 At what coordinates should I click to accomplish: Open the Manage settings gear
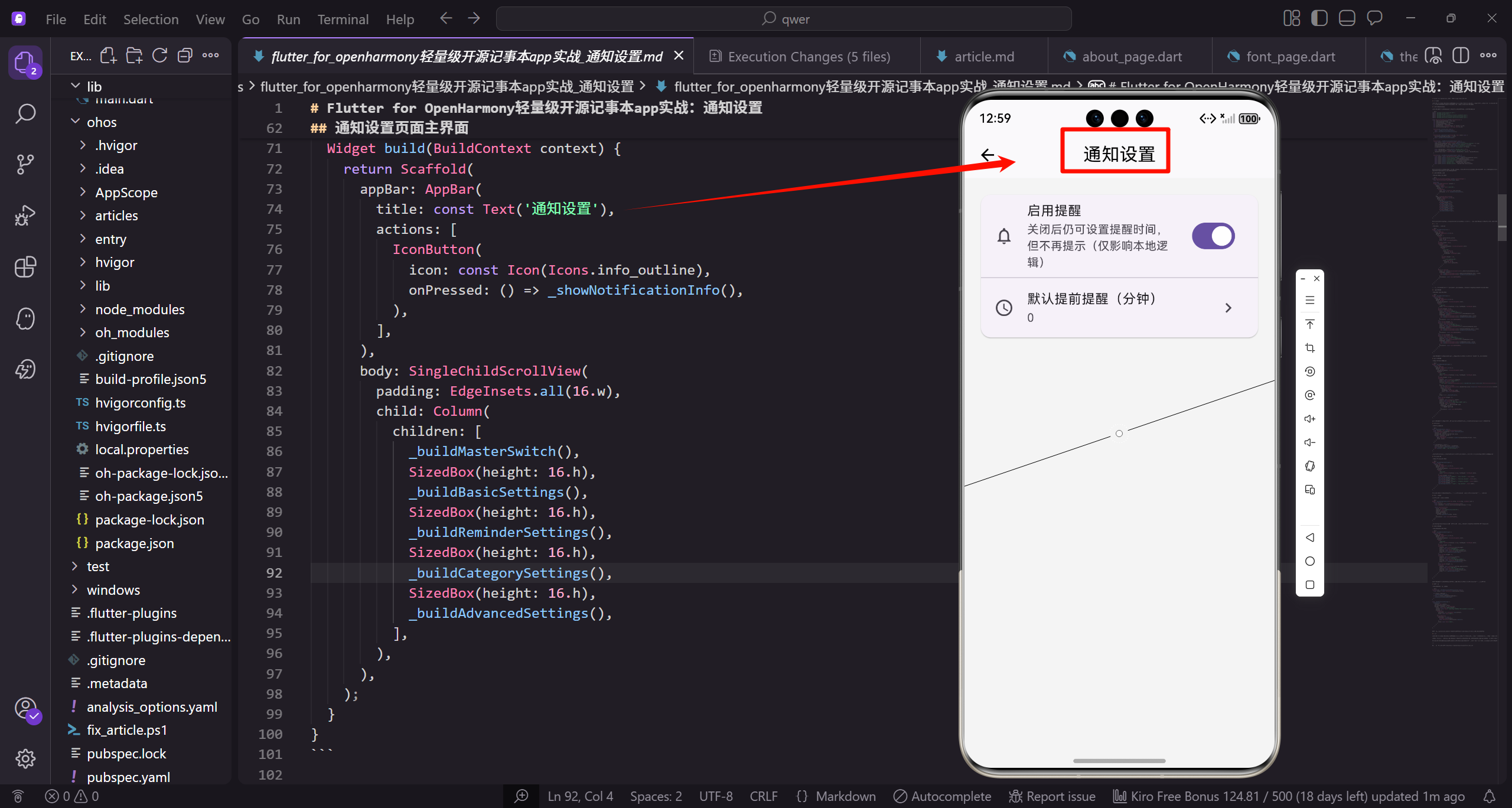(25, 758)
